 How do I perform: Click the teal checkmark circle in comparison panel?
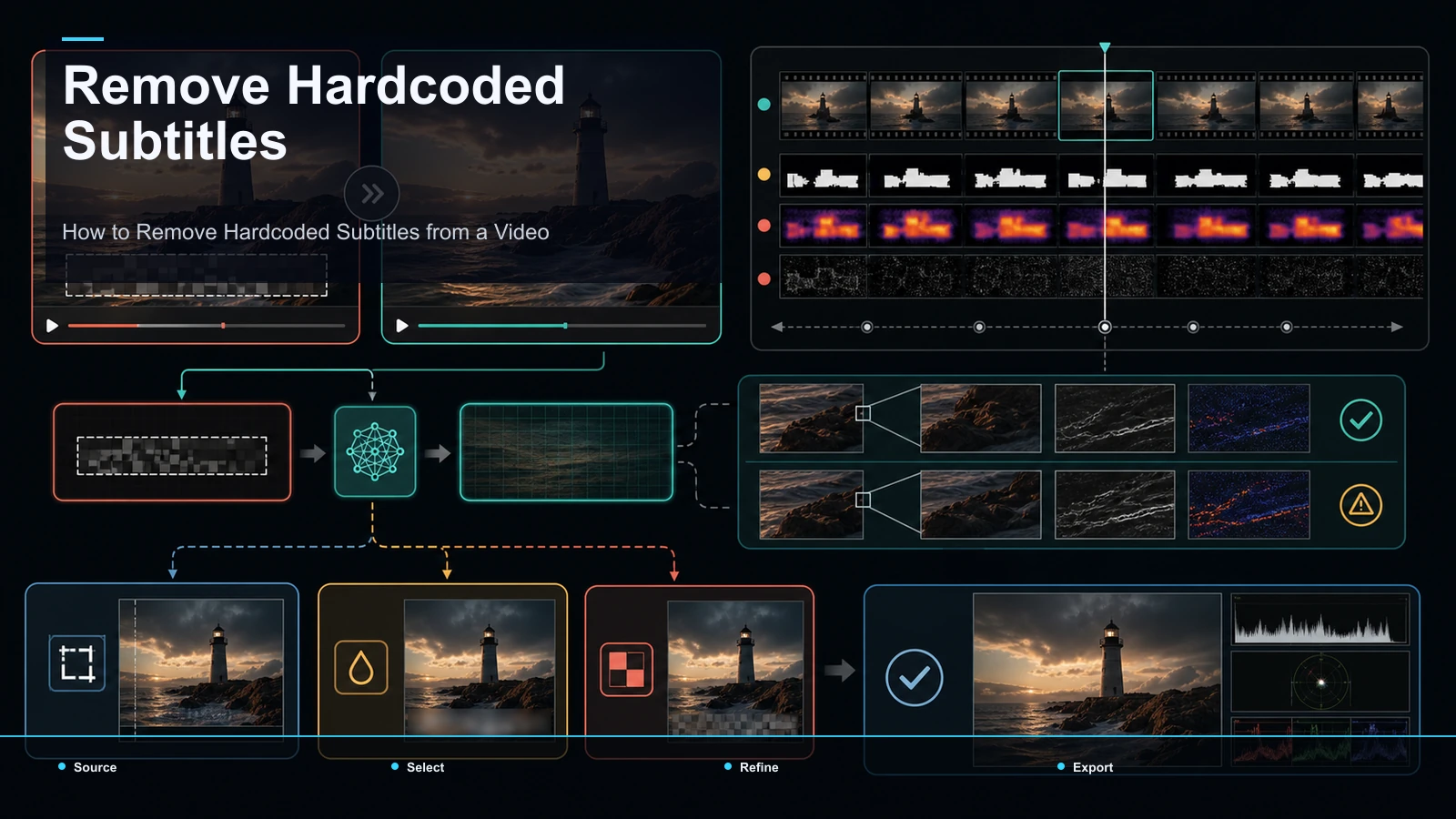(1360, 420)
